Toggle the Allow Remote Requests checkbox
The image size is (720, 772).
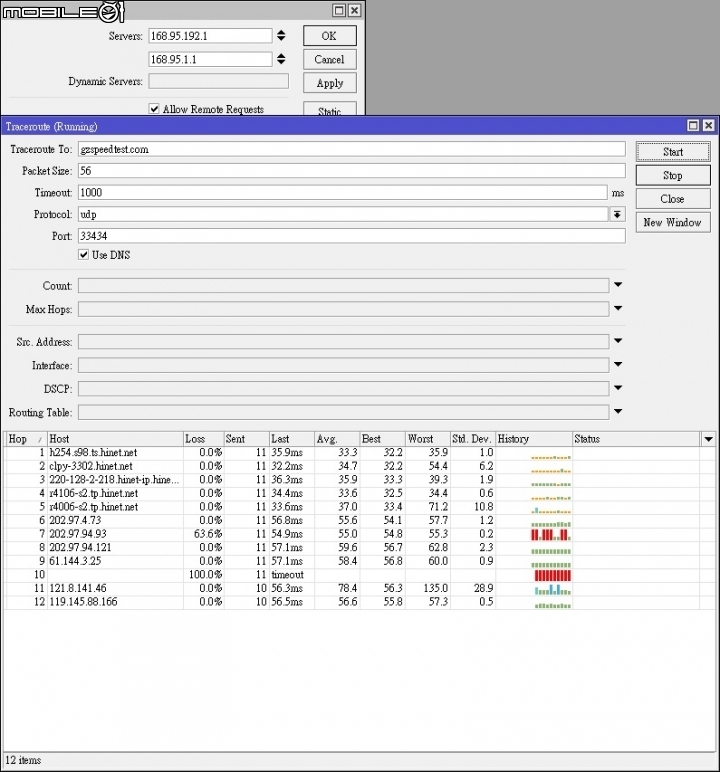click(x=154, y=109)
